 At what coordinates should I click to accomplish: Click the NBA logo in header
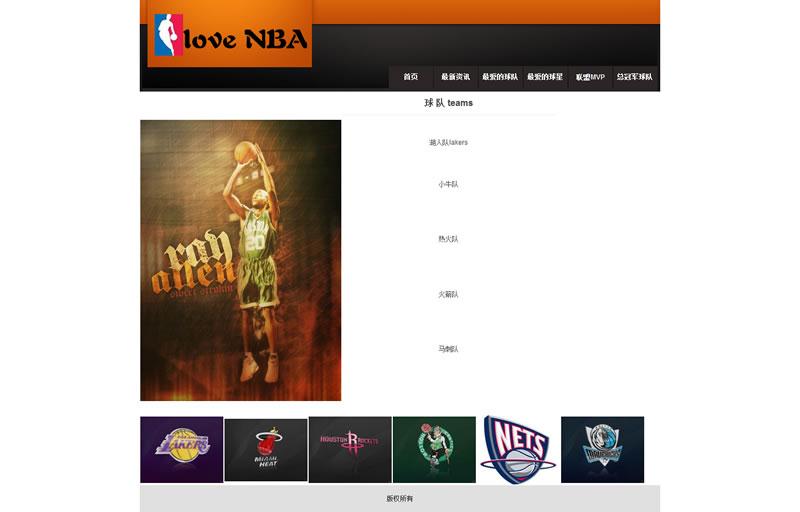tap(168, 35)
